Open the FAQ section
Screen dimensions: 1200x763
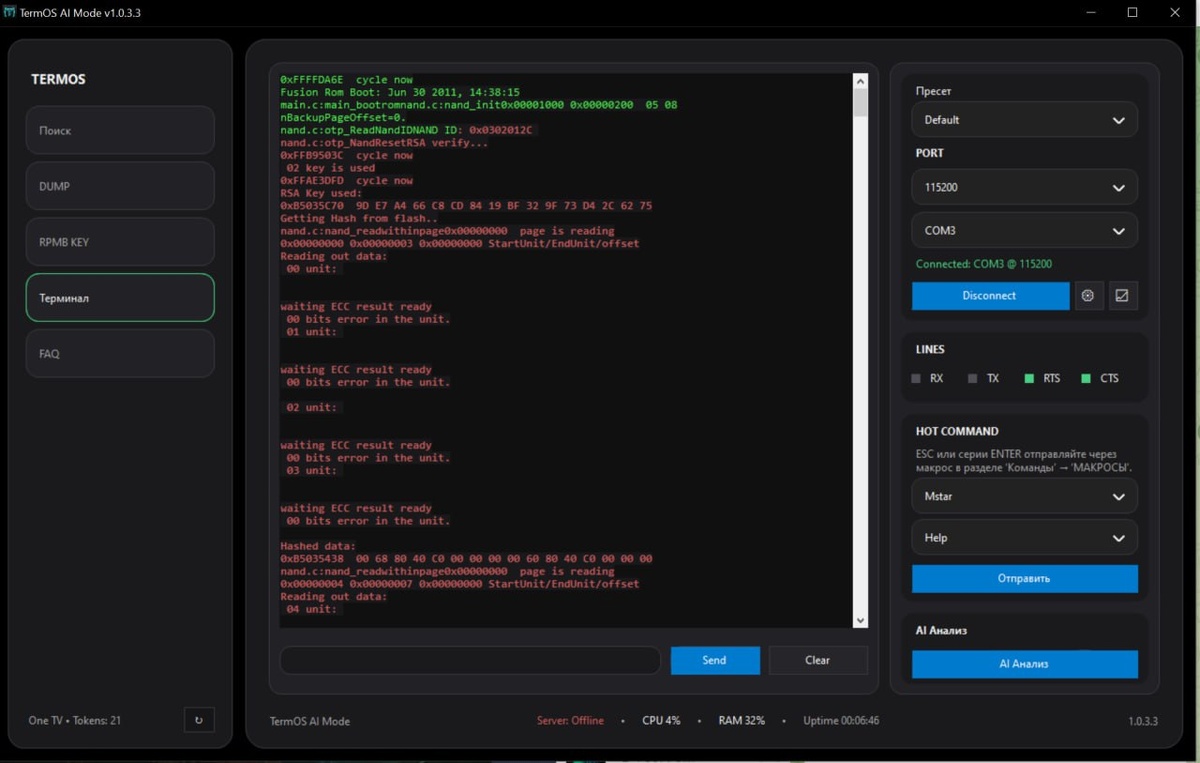tap(120, 354)
